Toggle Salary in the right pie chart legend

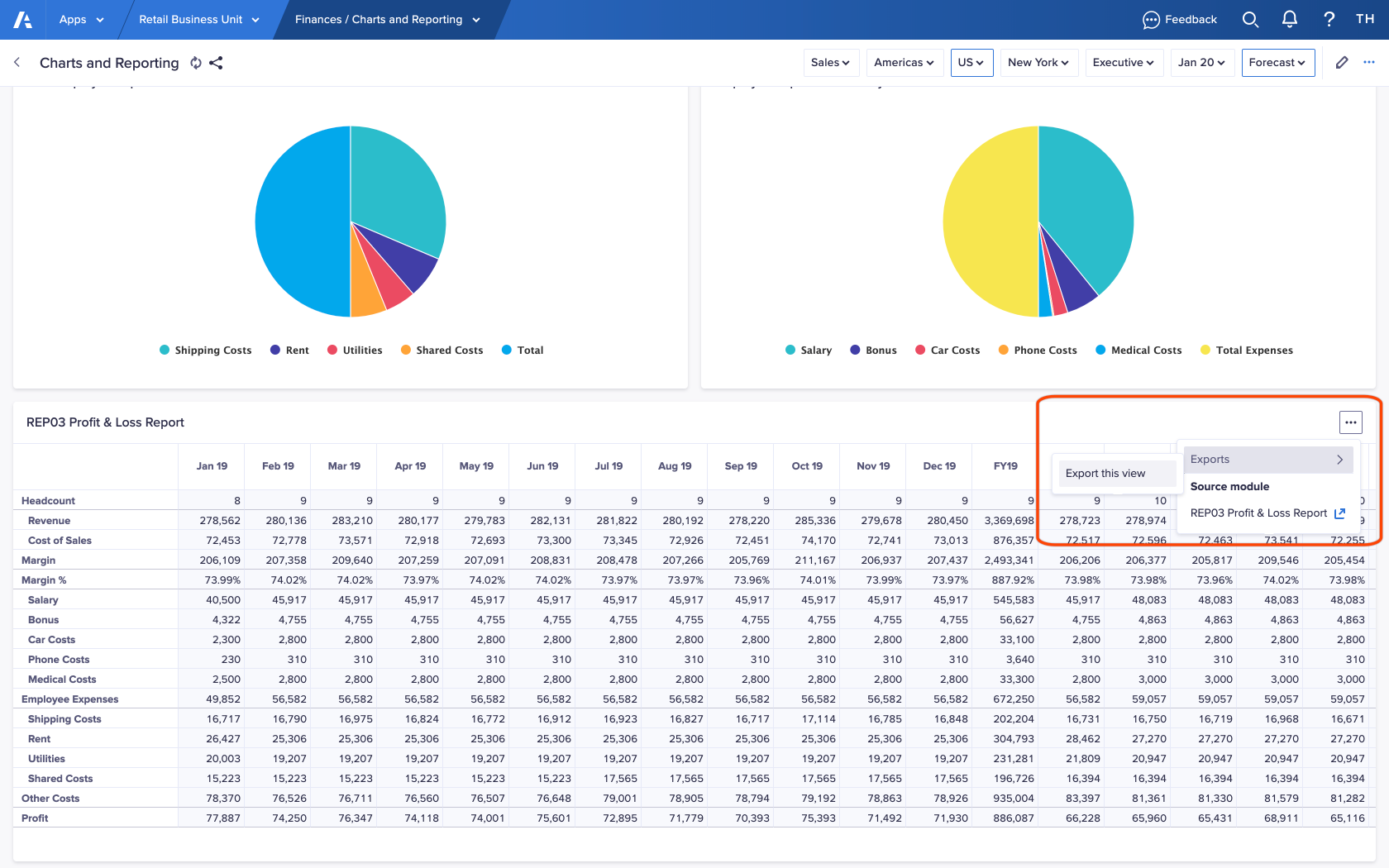point(808,350)
